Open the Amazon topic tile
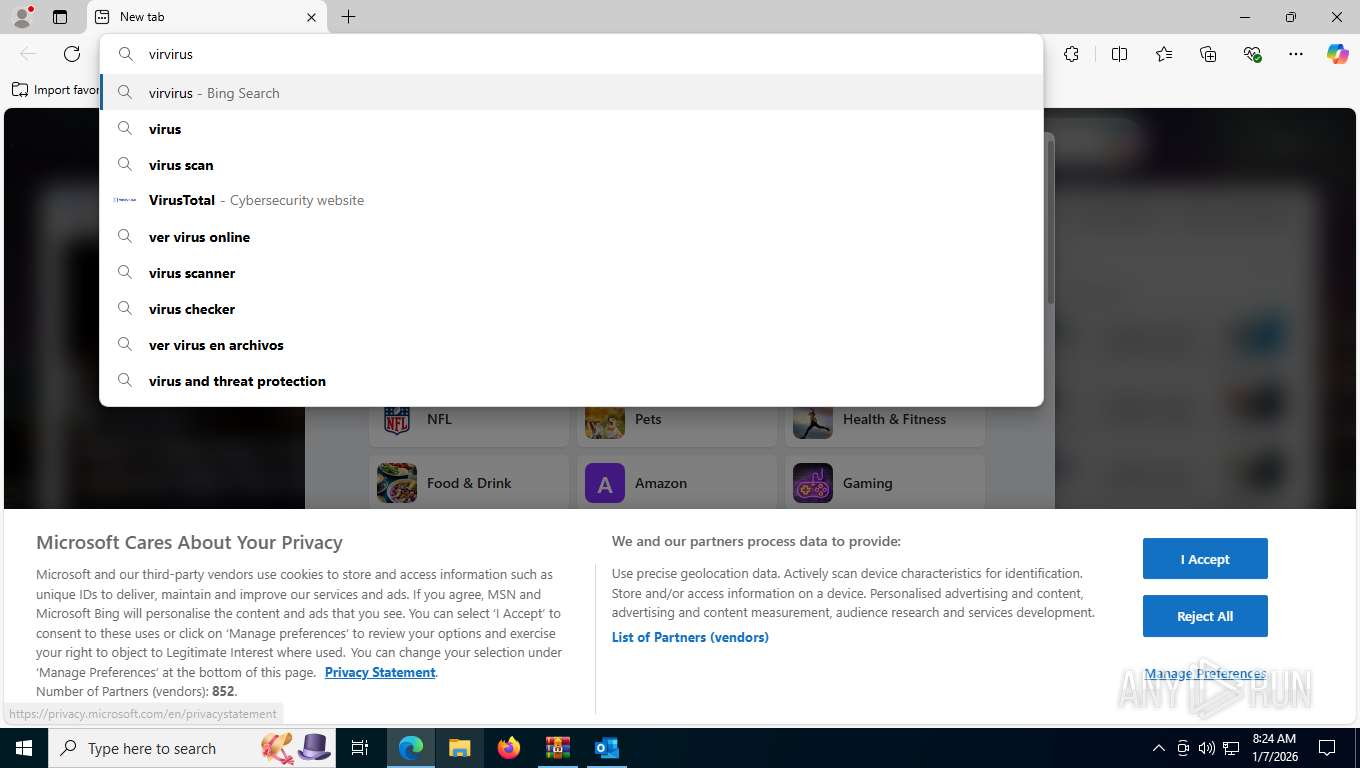The width and height of the screenshot is (1360, 768). coord(677,482)
